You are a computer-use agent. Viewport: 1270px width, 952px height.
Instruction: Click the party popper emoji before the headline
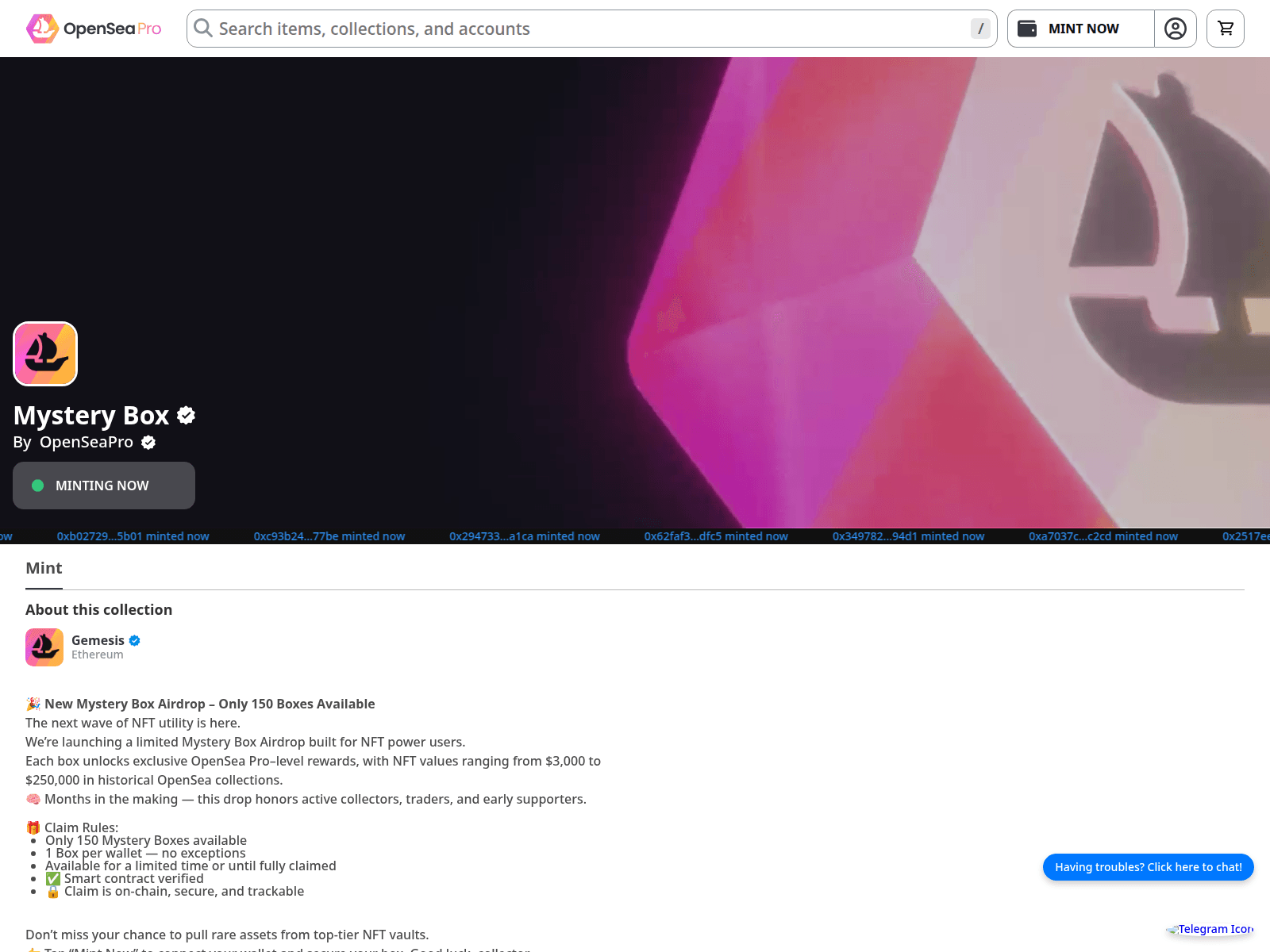(x=33, y=704)
